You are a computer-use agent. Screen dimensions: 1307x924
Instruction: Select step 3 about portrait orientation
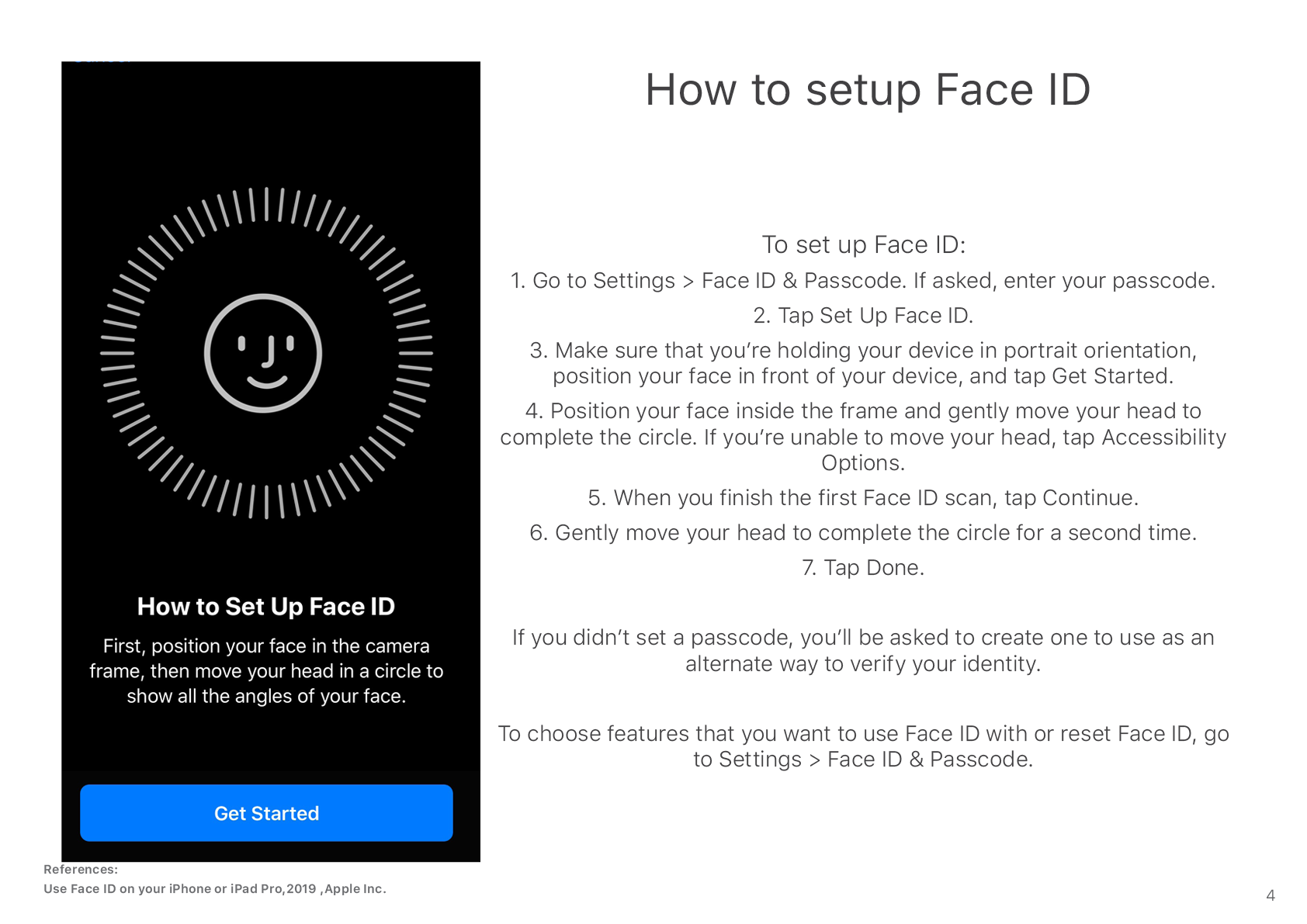coord(863,363)
